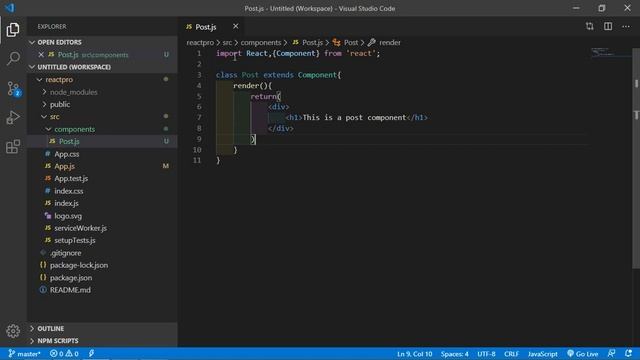Close the Post.js editor tab

click(236, 26)
